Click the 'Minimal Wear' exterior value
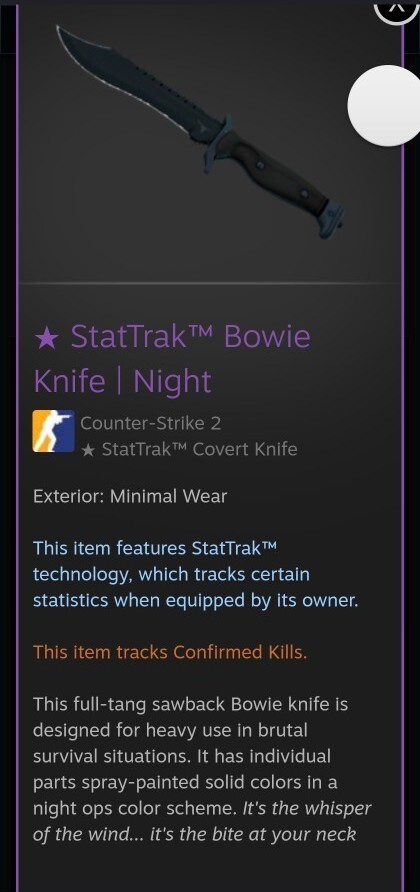 tap(168, 496)
